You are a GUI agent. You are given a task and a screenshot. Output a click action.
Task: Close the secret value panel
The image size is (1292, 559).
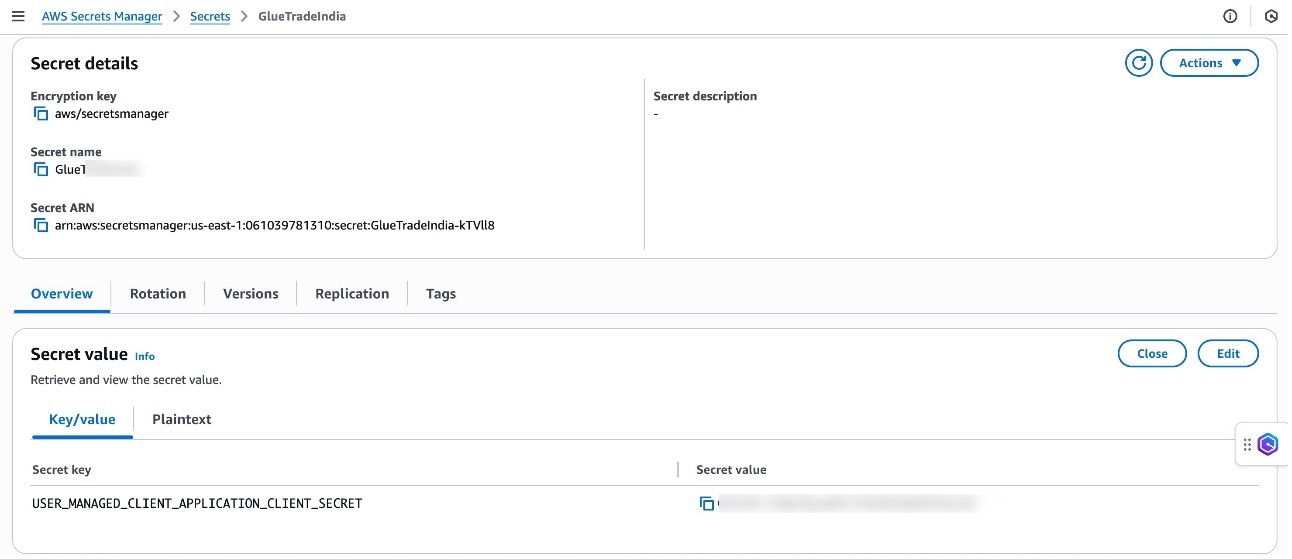click(1152, 354)
